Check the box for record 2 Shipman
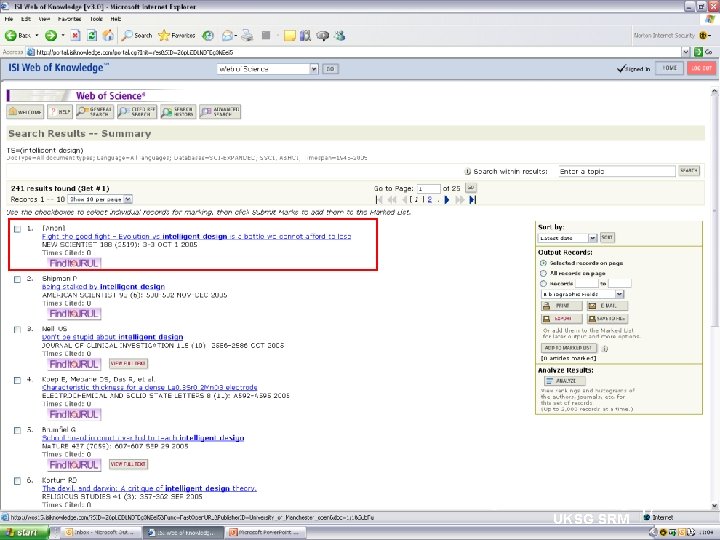 (17, 279)
